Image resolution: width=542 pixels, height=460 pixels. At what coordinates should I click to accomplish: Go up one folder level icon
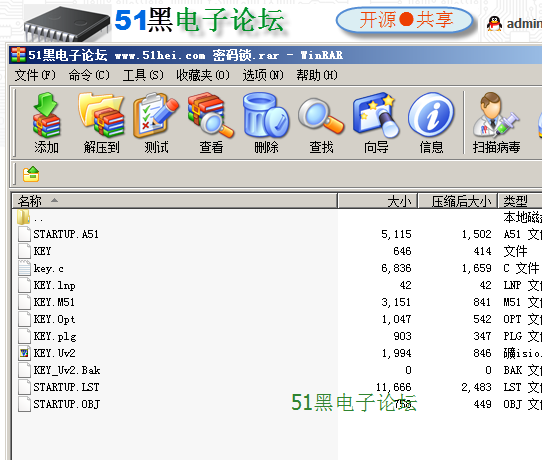(x=31, y=174)
